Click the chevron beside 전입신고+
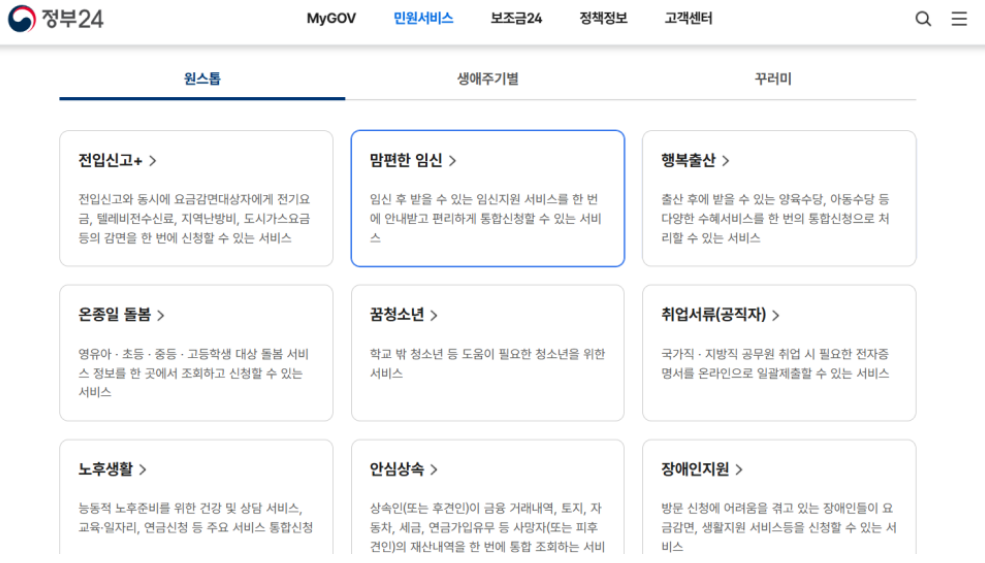This screenshot has width=985, height=563. 153,161
